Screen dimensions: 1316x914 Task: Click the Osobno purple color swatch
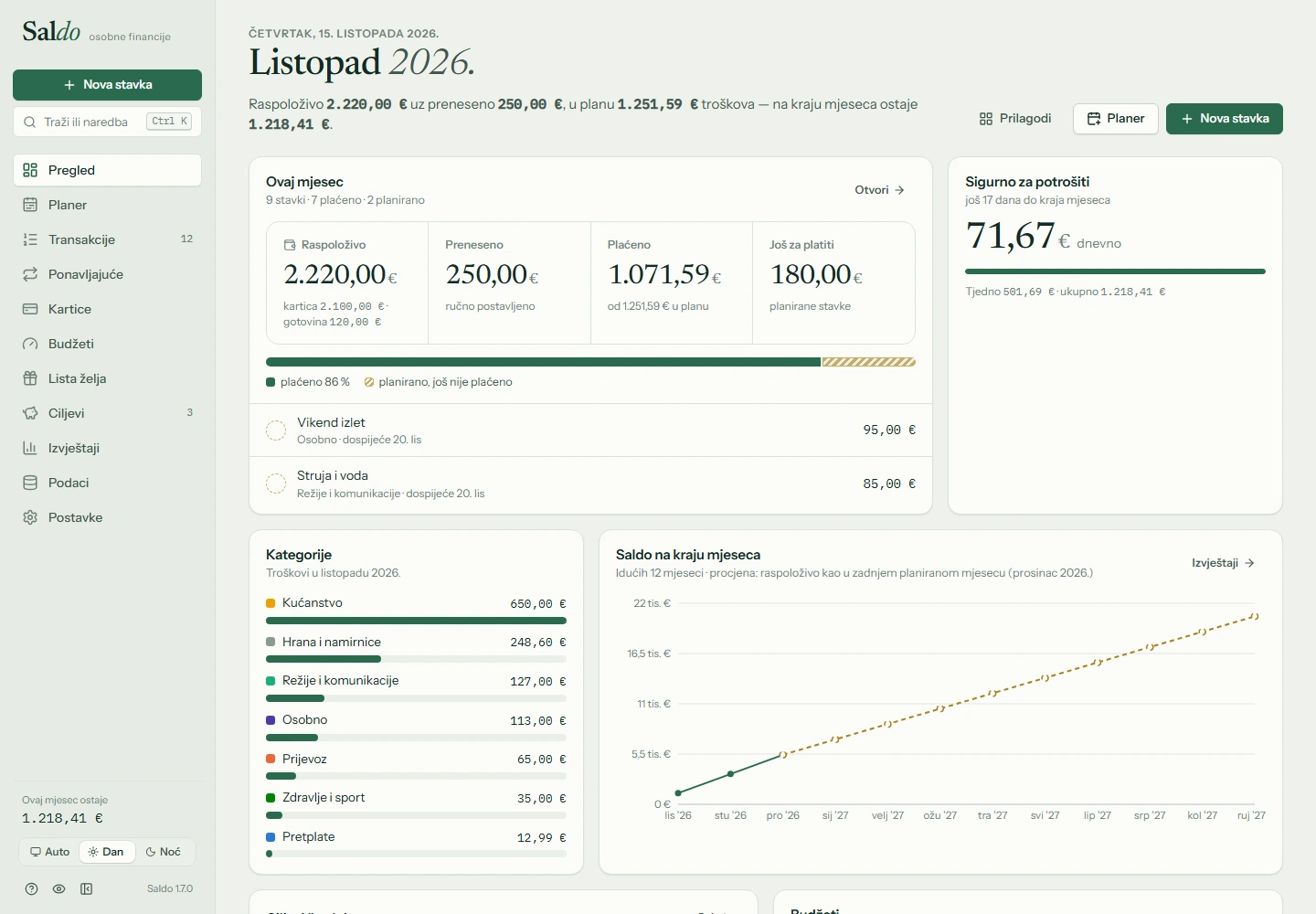pos(271,720)
